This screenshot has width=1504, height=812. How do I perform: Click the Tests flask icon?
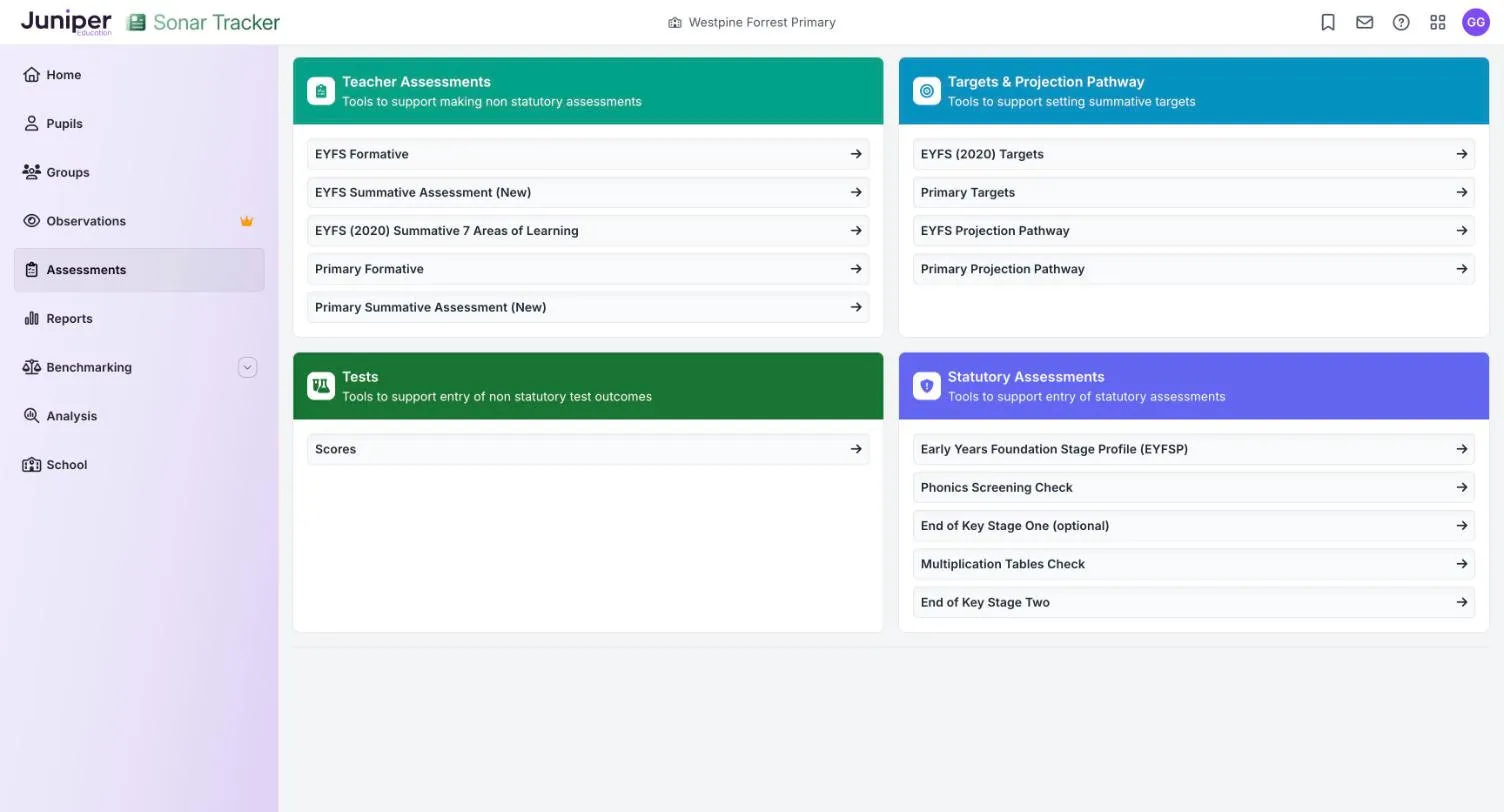[x=321, y=386]
